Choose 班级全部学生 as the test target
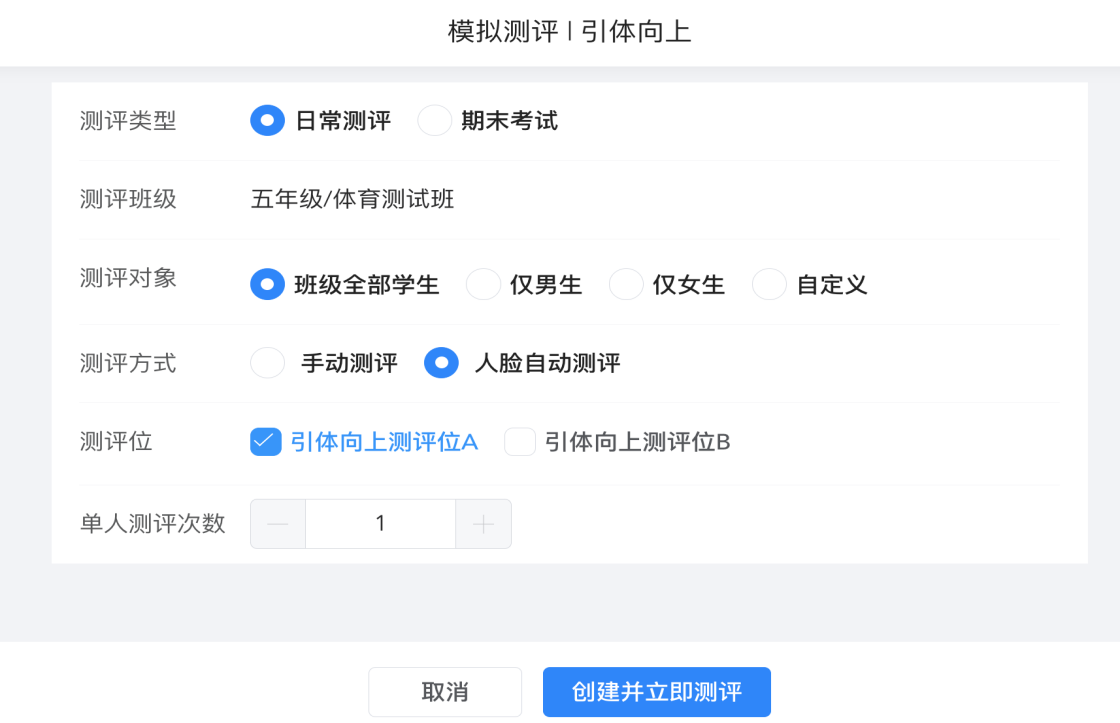Image resolution: width=1120 pixels, height=723 pixels. 267,284
